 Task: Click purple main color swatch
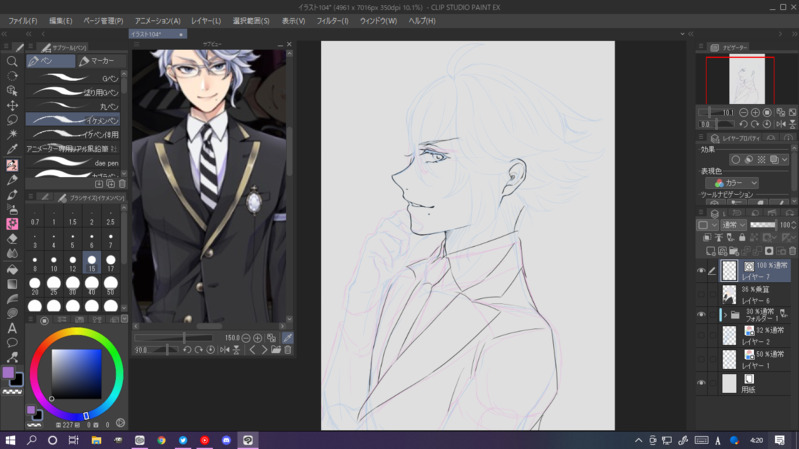tap(8, 372)
